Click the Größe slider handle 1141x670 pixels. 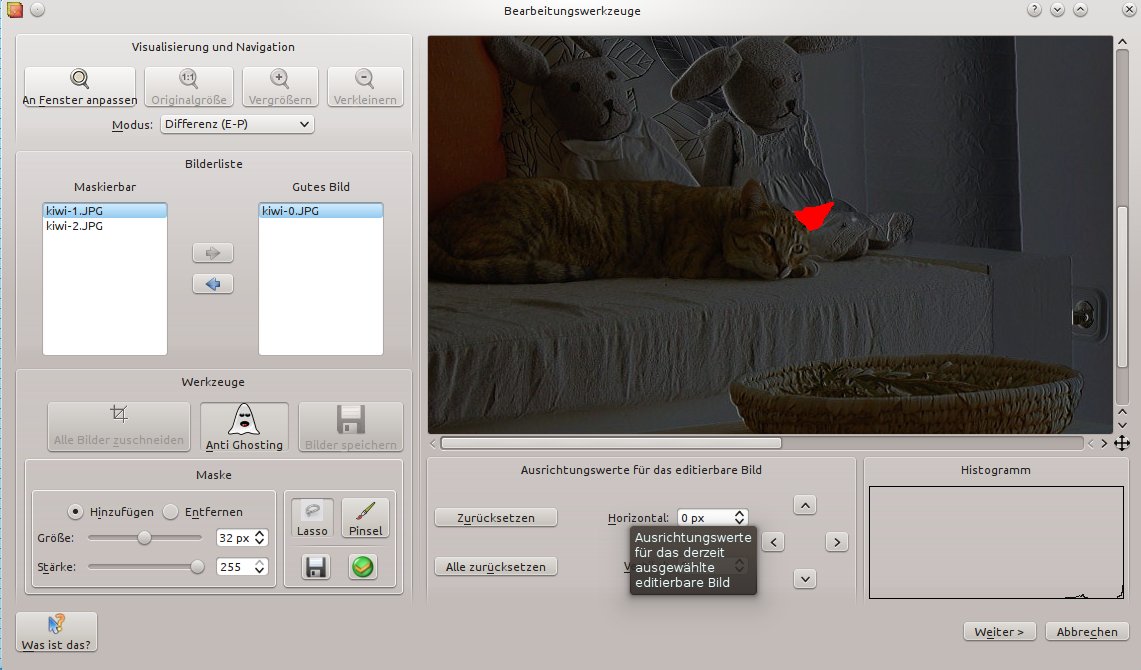pos(145,538)
